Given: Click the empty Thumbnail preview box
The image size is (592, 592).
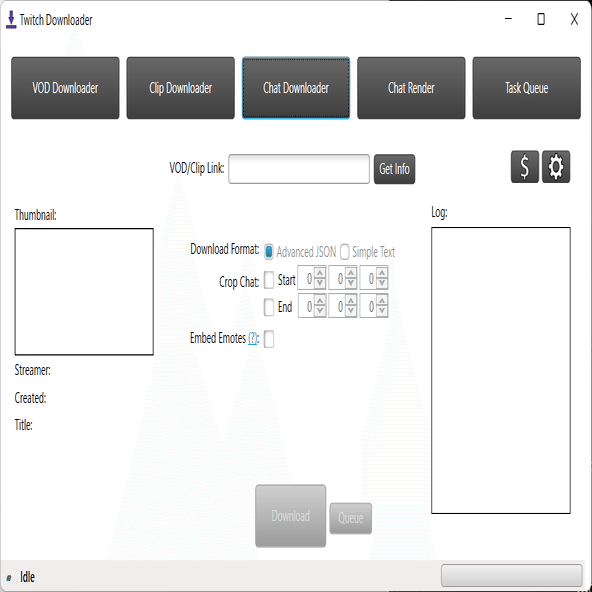Looking at the screenshot, I should [x=84, y=291].
